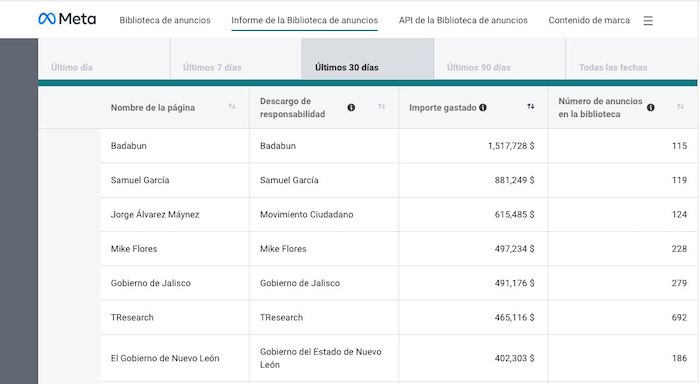Click the 615,485 $ amount
The image size is (700, 384).
514,214
